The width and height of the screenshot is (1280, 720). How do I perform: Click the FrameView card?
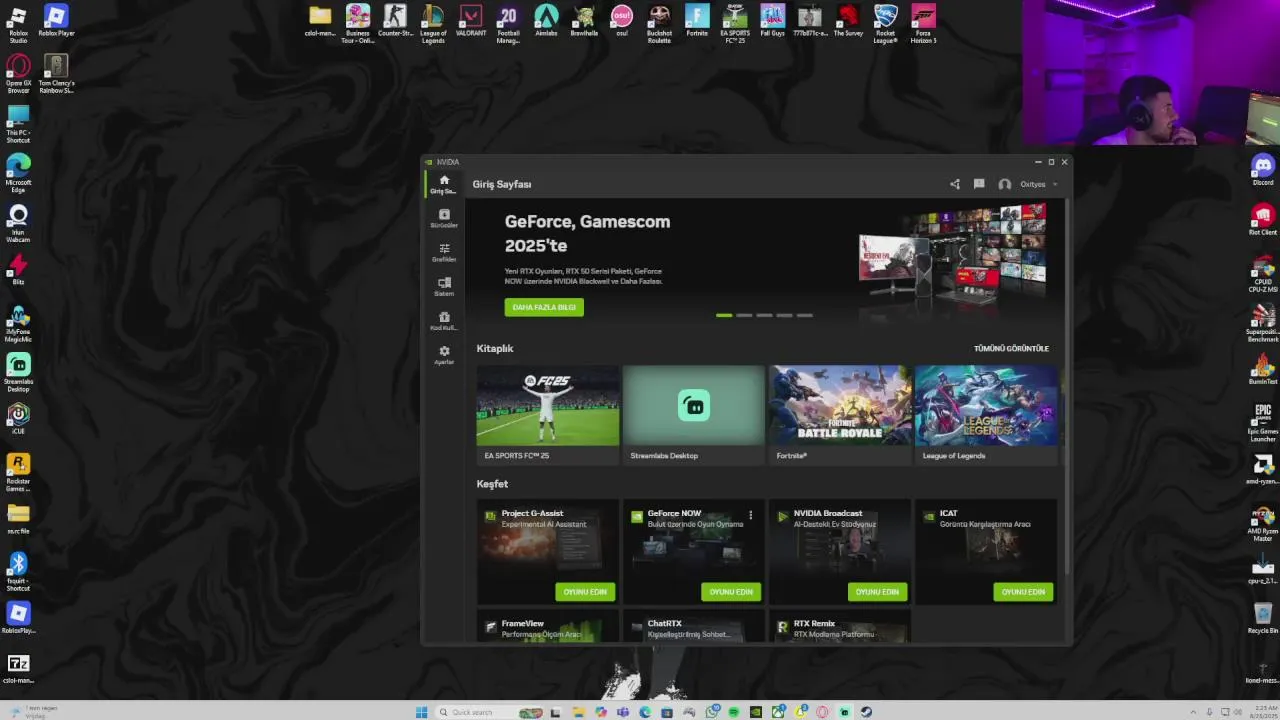coord(548,626)
